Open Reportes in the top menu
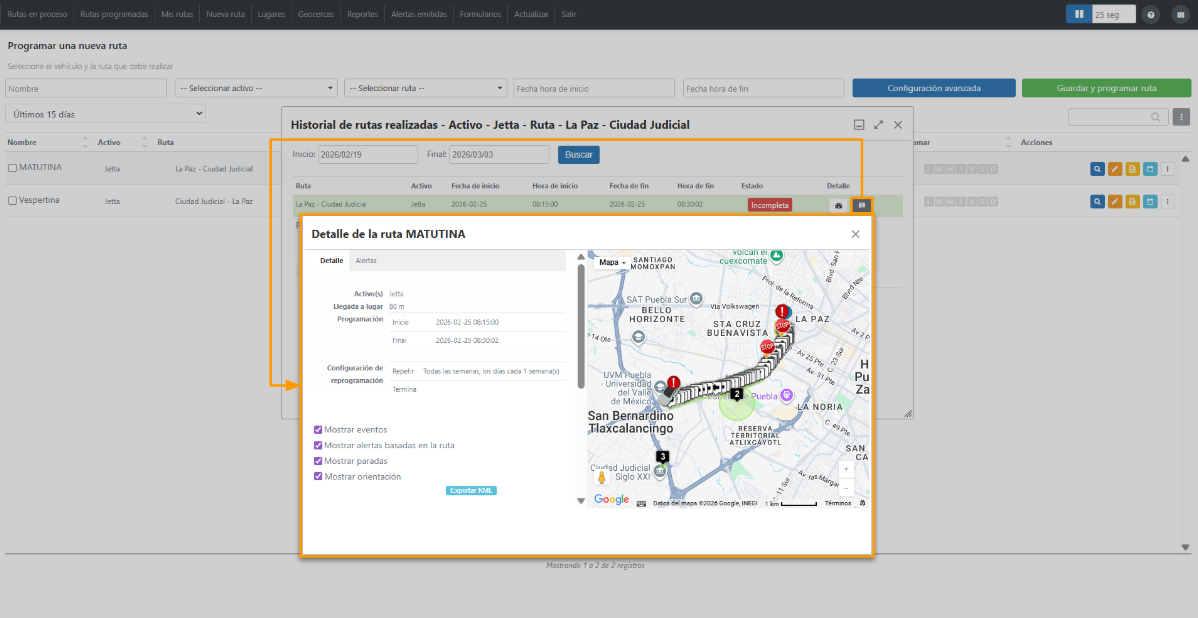1198x618 pixels. (x=362, y=15)
